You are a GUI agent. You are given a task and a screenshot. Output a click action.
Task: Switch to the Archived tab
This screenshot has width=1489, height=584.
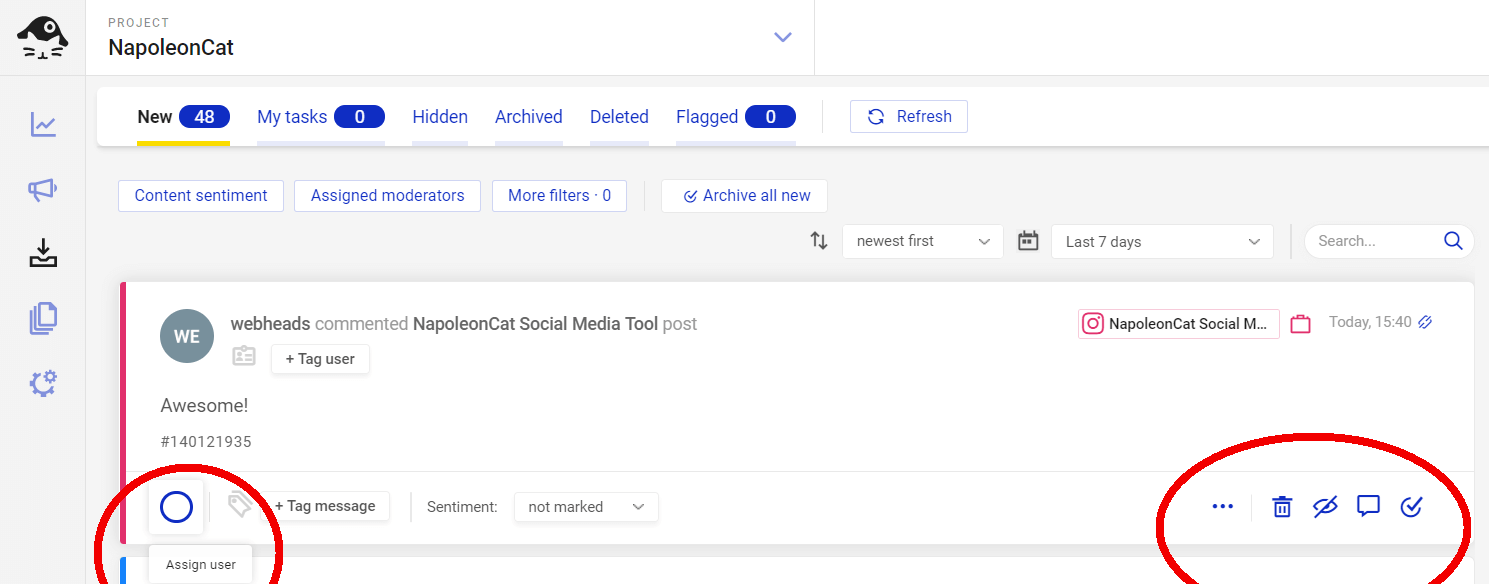pyautogui.click(x=529, y=117)
